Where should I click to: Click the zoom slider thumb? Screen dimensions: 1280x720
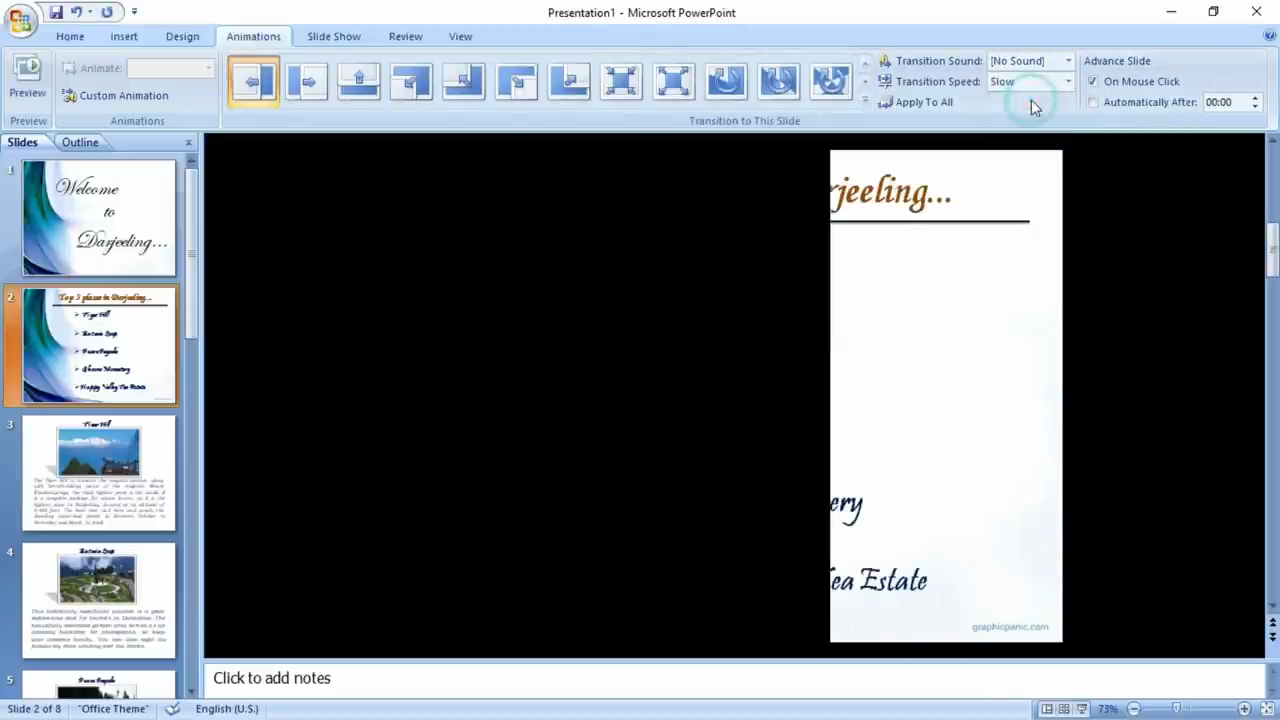pyautogui.click(x=1177, y=709)
